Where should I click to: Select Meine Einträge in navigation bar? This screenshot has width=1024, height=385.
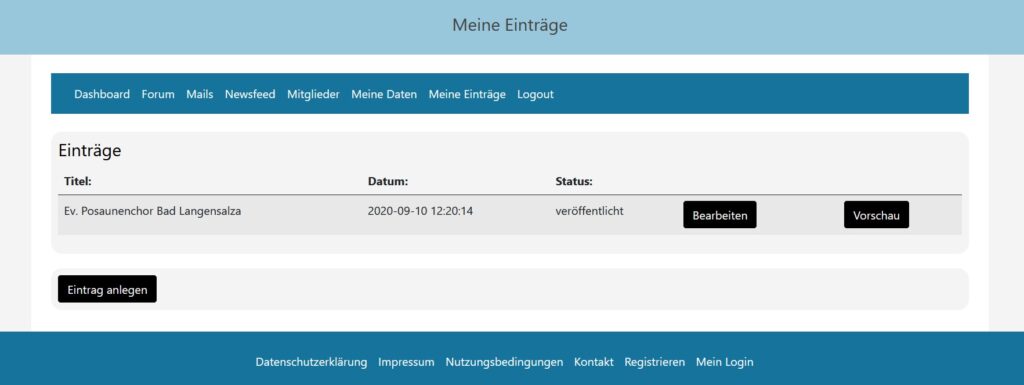point(467,94)
